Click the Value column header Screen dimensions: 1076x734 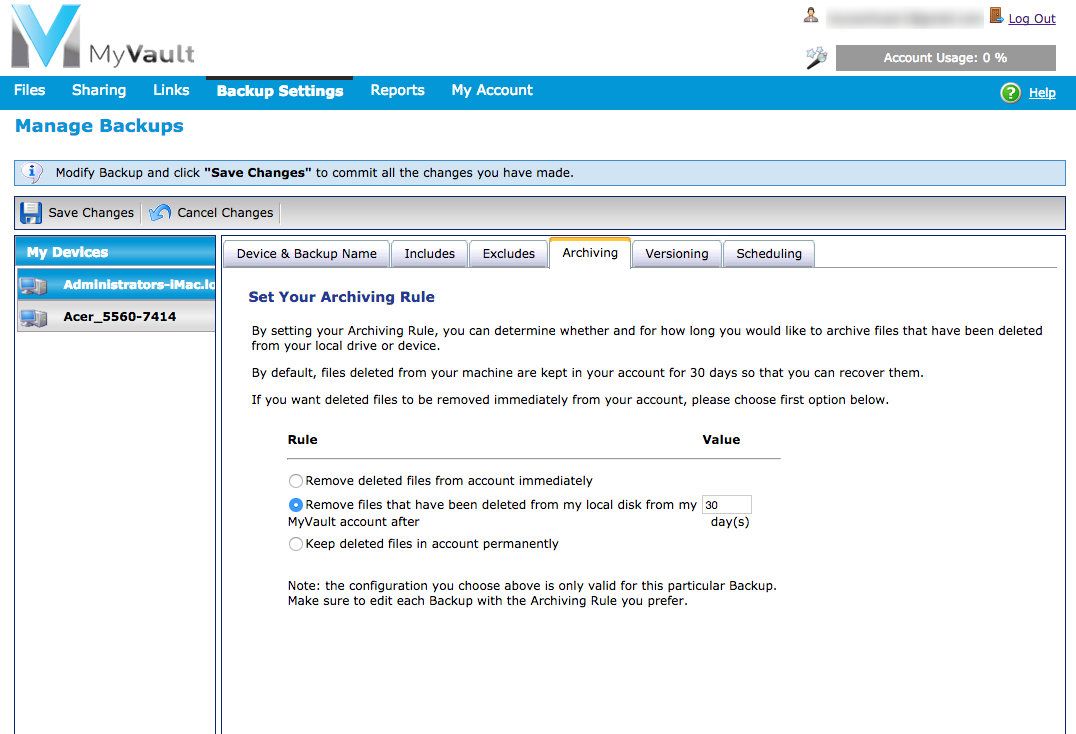[721, 440]
